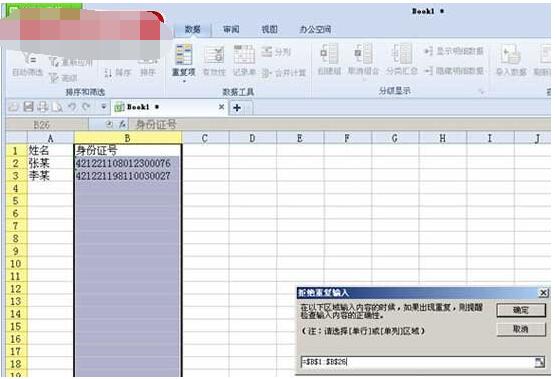
Task: Close the 拒绝重复输入 dialog
Action: (x=543, y=293)
